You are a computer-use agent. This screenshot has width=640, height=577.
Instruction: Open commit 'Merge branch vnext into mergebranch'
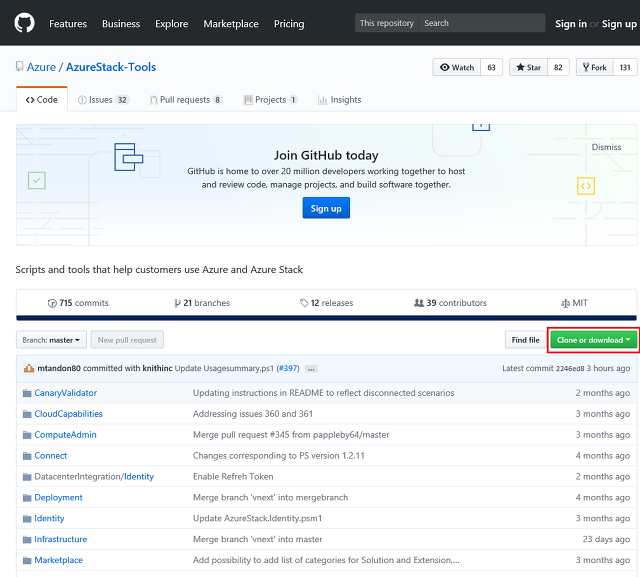coord(270,497)
